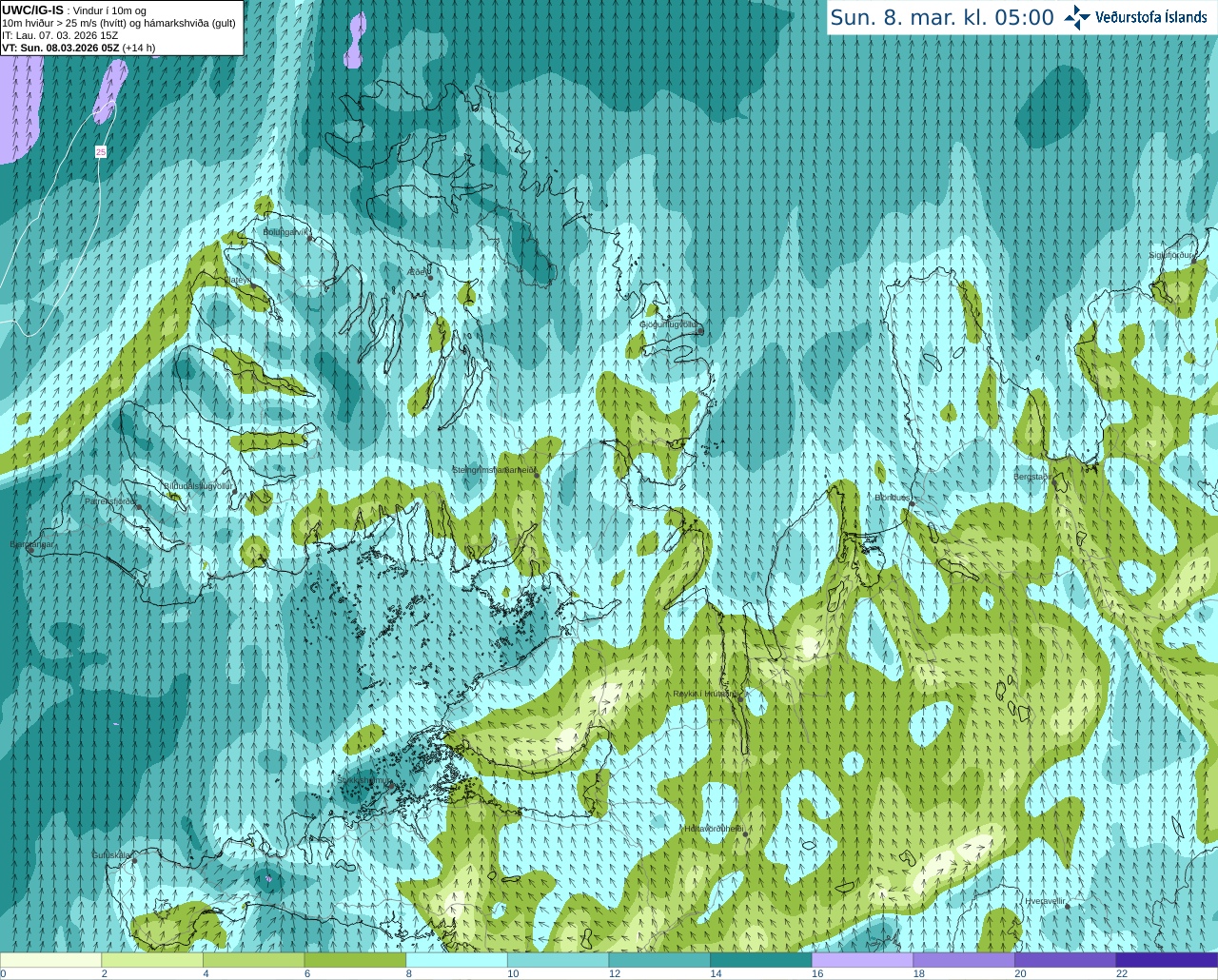
Task: Click the '0' value on the legend scale
Action: click(x=3, y=973)
